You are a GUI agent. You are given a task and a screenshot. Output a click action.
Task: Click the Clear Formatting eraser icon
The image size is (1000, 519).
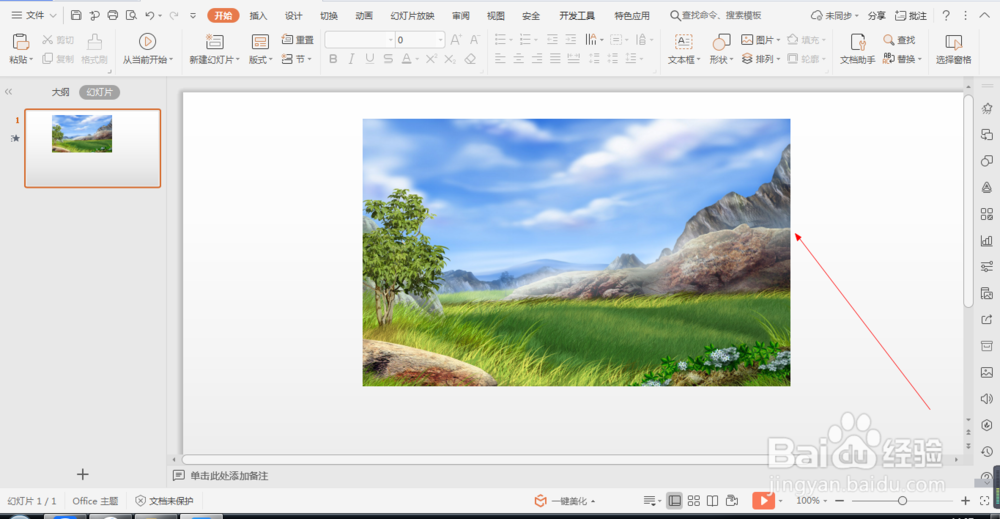pos(470,59)
